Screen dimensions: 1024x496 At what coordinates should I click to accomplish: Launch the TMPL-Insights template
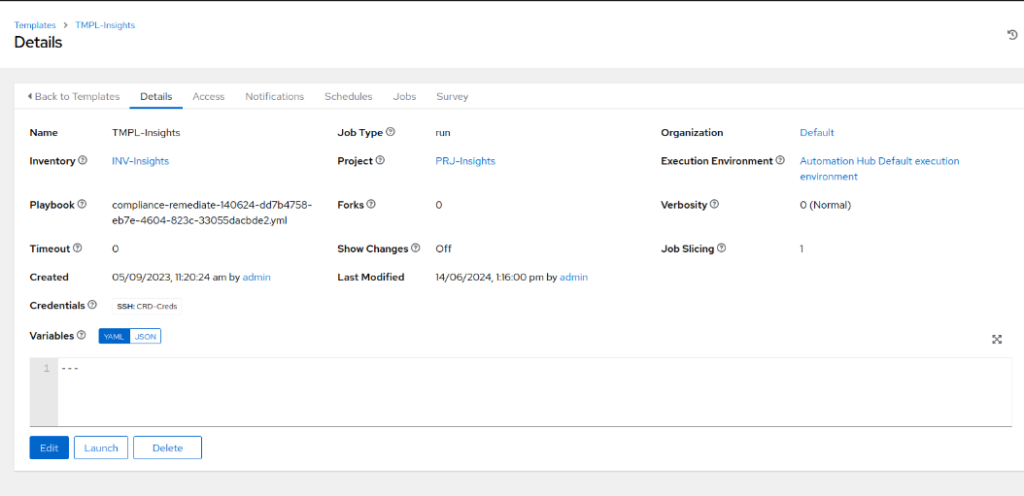point(101,448)
